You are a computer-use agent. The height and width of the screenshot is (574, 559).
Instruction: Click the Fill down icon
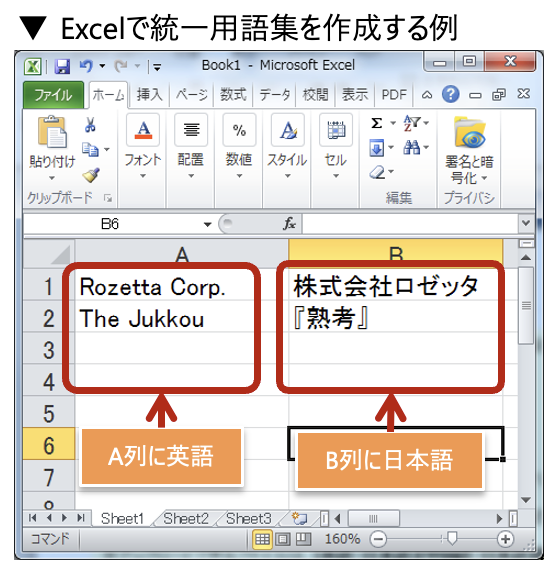(x=377, y=148)
